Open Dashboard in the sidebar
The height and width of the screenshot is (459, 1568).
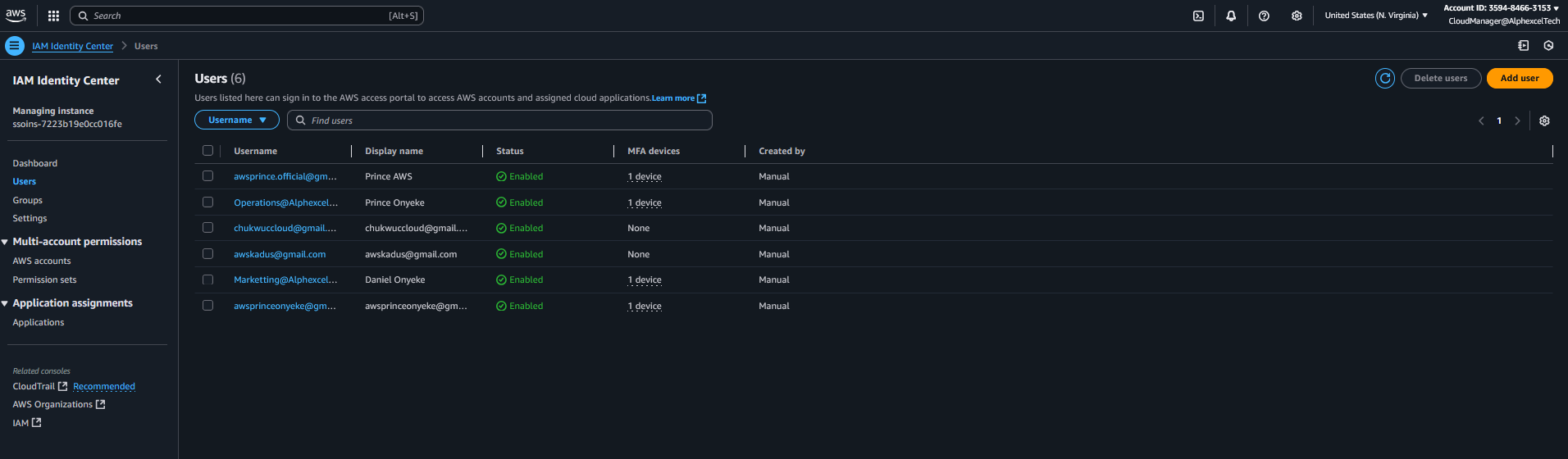(x=35, y=163)
